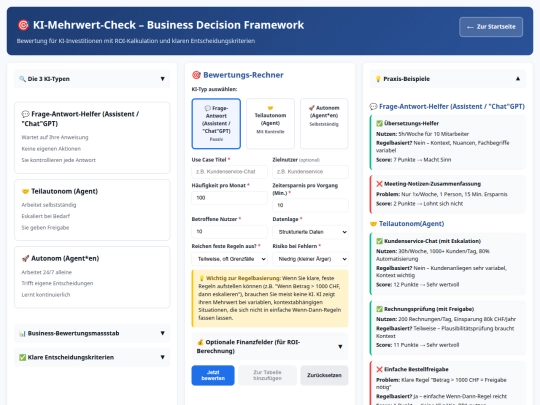Click speech bubble icon in Frage-Antwort-Helfer examples heading
The image size is (540, 405).
pyautogui.click(x=373, y=107)
